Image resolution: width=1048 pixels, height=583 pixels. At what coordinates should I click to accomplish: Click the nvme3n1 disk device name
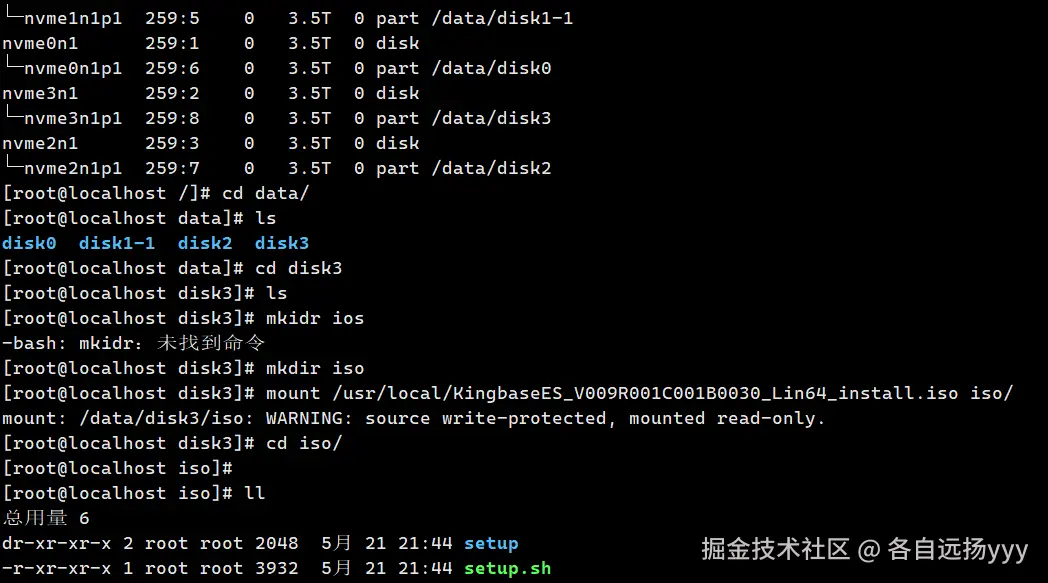(40, 93)
